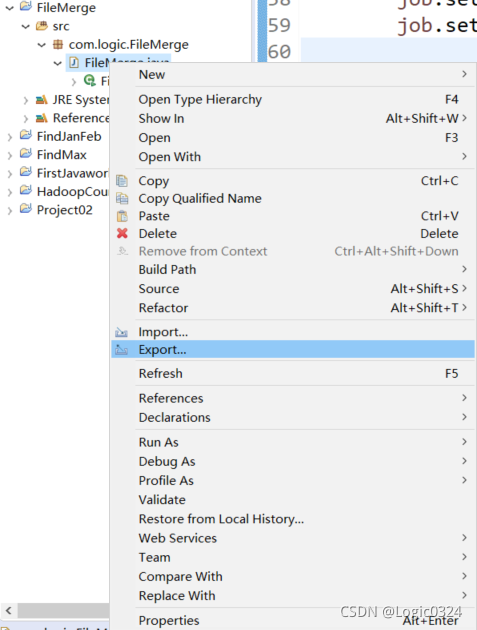Choose Open Type Hierarchy
477x630 pixels.
[x=293, y=99]
